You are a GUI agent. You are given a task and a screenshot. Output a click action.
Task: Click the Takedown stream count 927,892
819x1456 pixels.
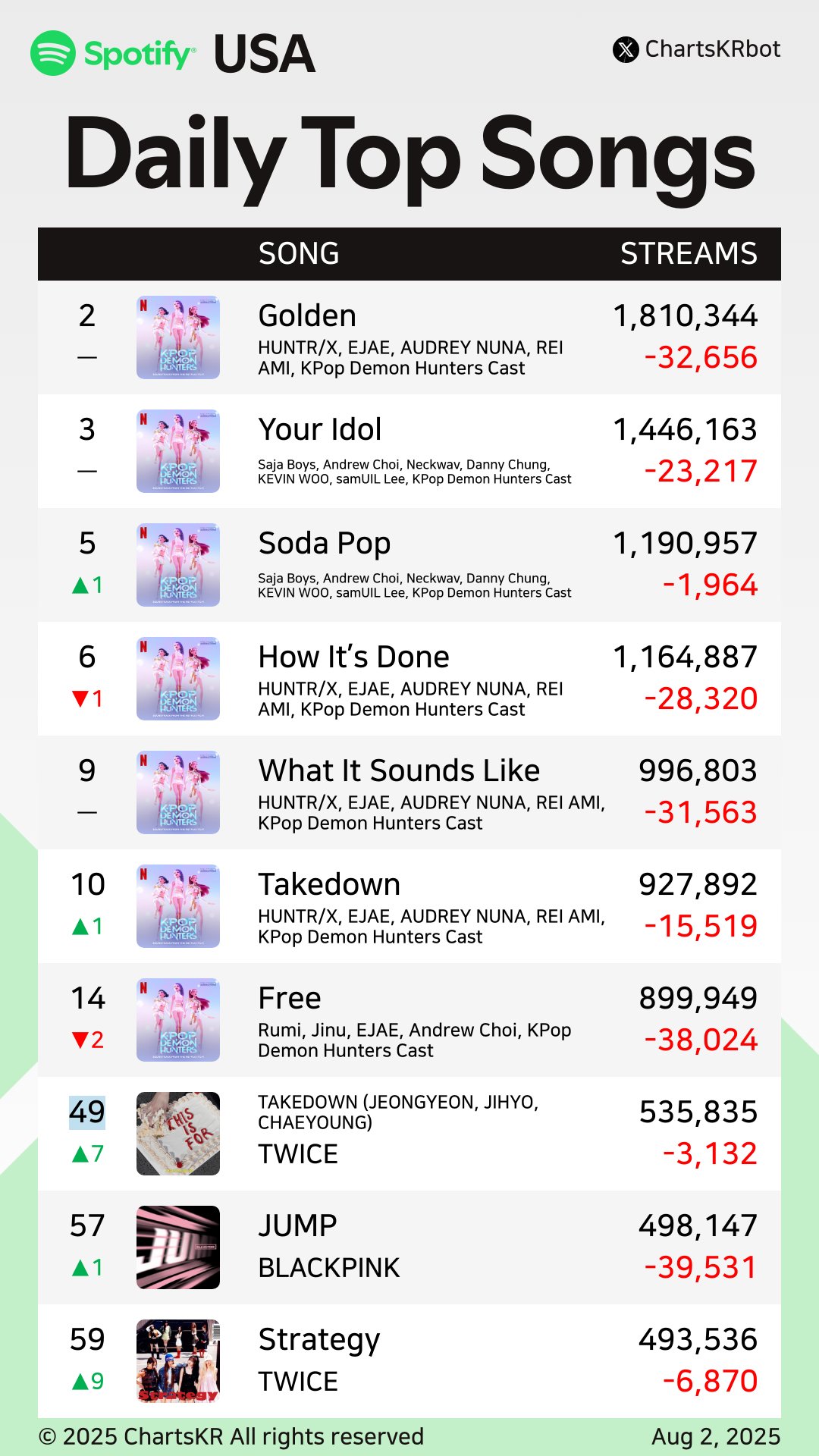(x=698, y=885)
